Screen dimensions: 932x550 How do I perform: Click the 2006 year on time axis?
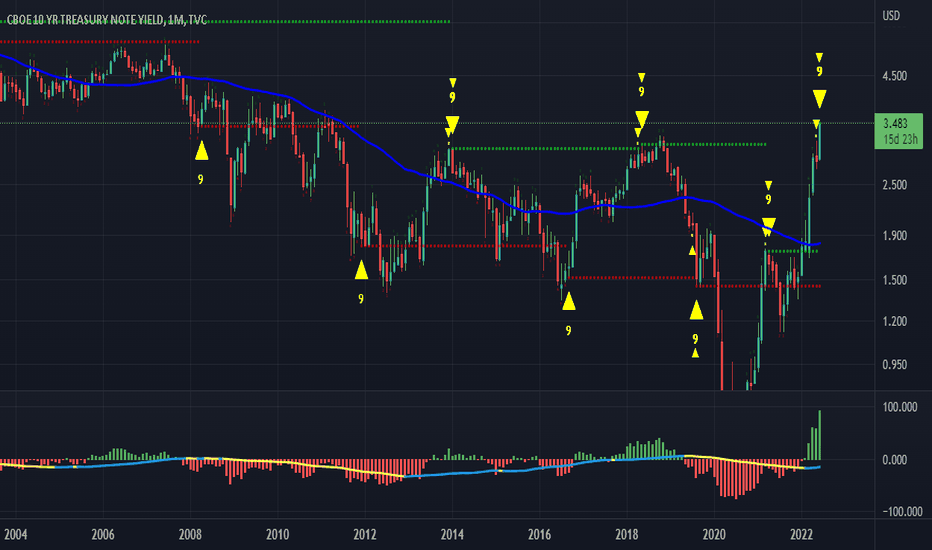(103, 535)
